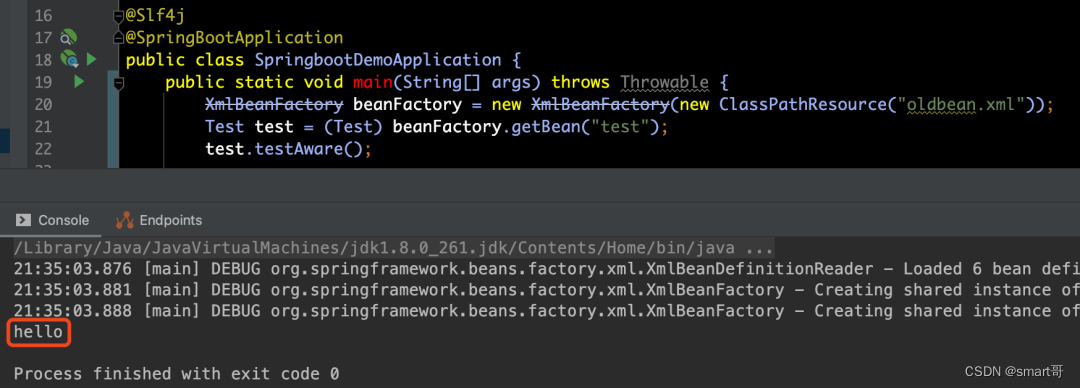Click the hello output line in the console
Screen dimensions: 1080x388
39,333
